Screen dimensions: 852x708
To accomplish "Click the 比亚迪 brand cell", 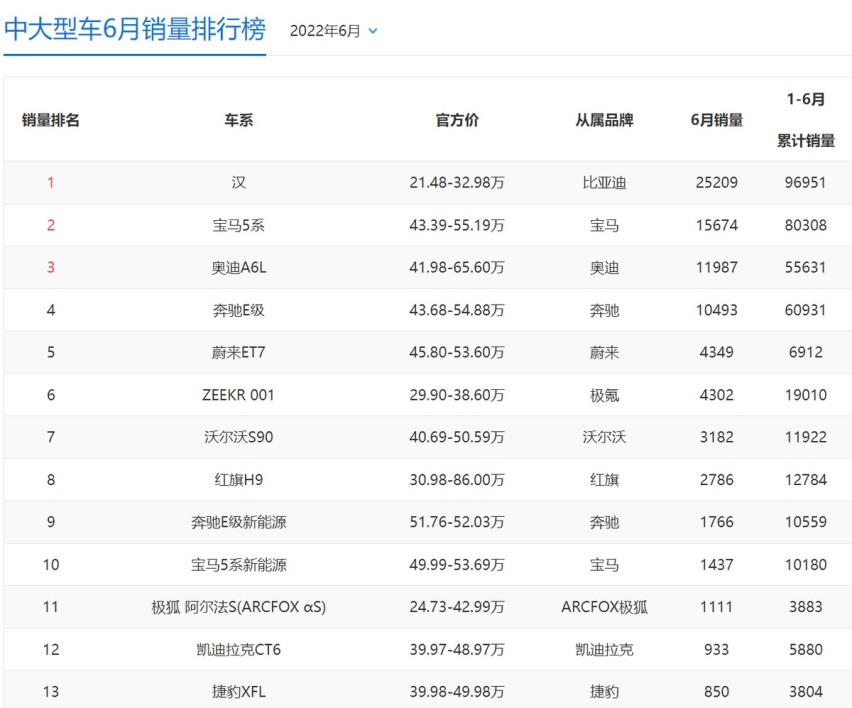I will tap(604, 182).
